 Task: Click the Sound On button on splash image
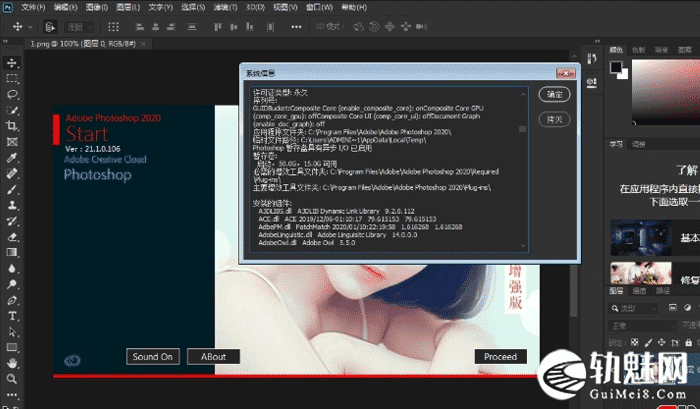tap(153, 357)
